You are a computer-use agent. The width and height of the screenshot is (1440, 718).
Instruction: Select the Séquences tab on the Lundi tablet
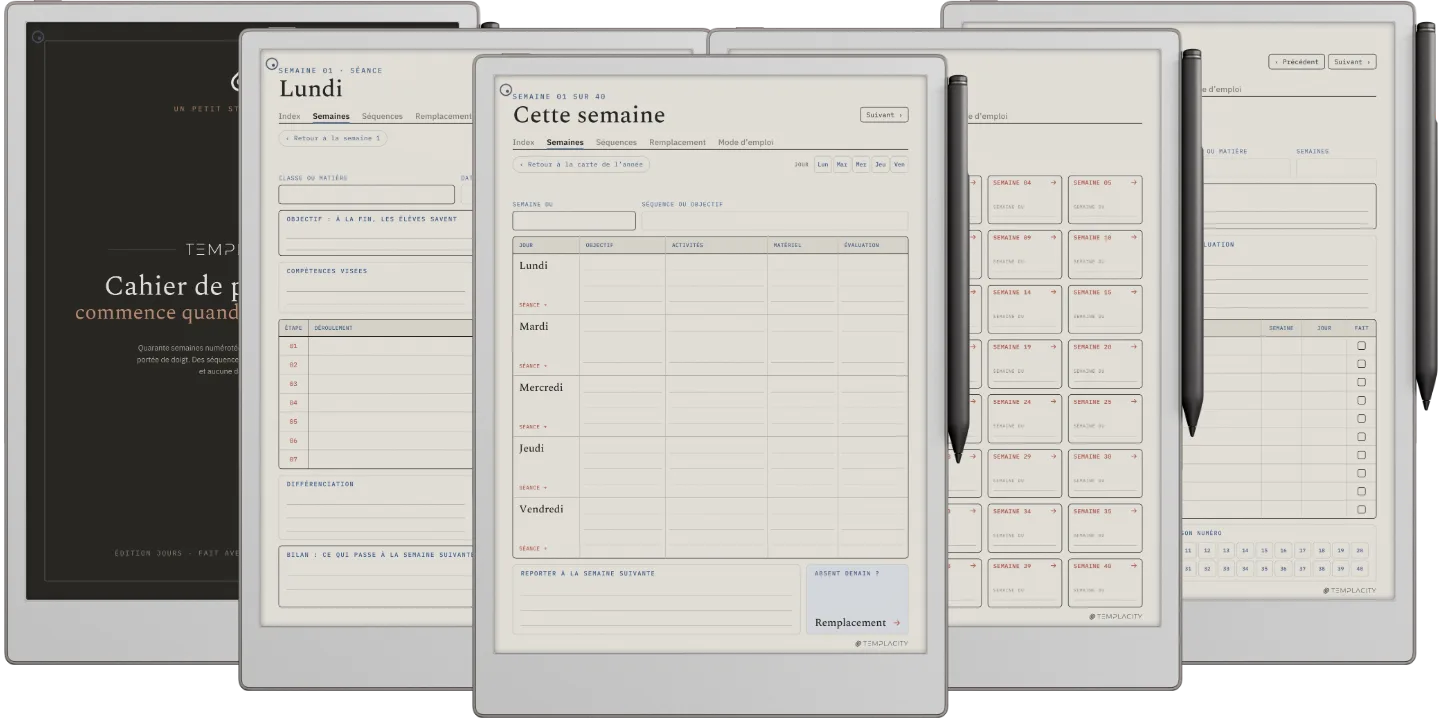(x=382, y=117)
